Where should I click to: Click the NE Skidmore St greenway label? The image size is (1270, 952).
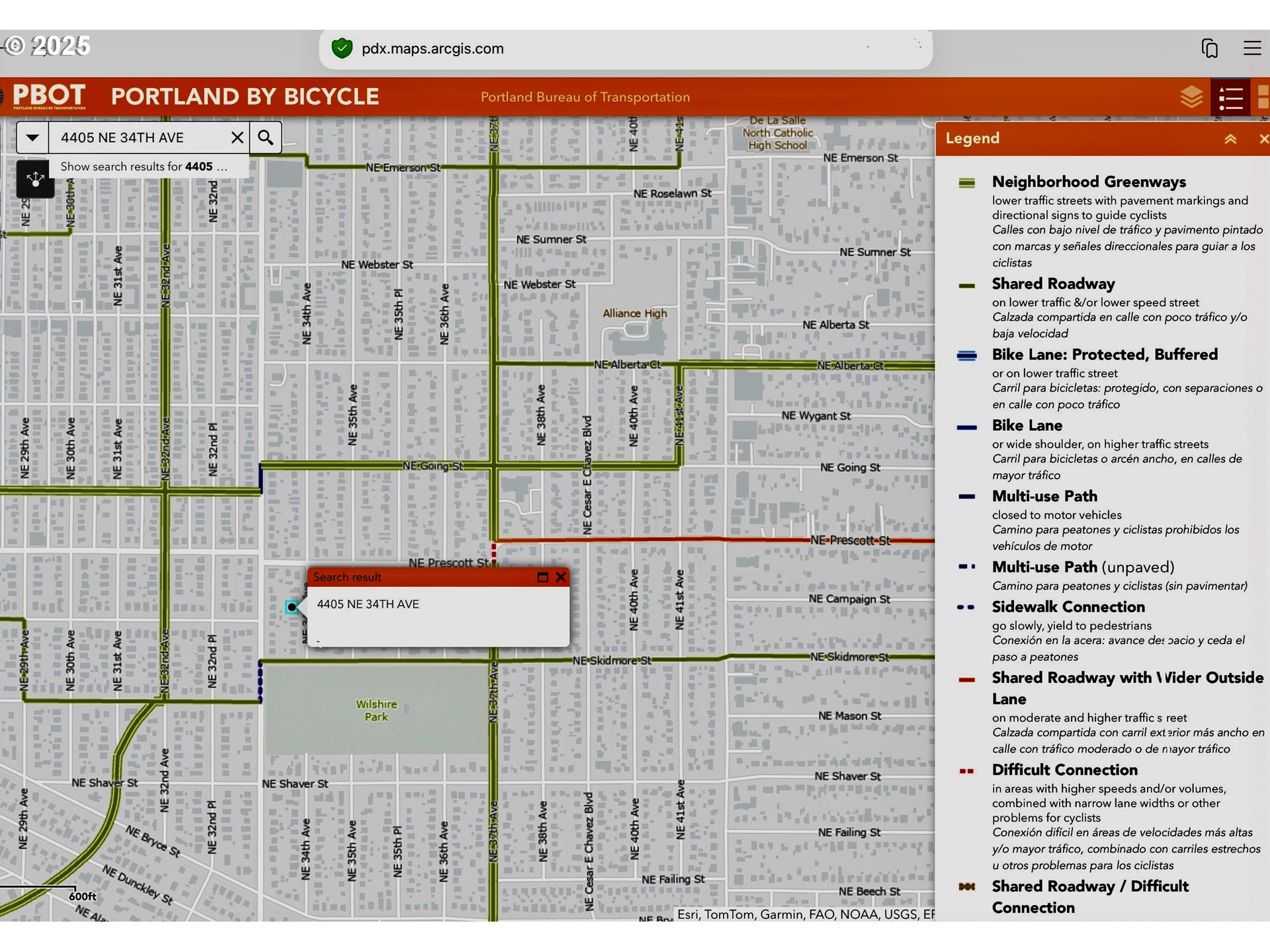coord(612,660)
